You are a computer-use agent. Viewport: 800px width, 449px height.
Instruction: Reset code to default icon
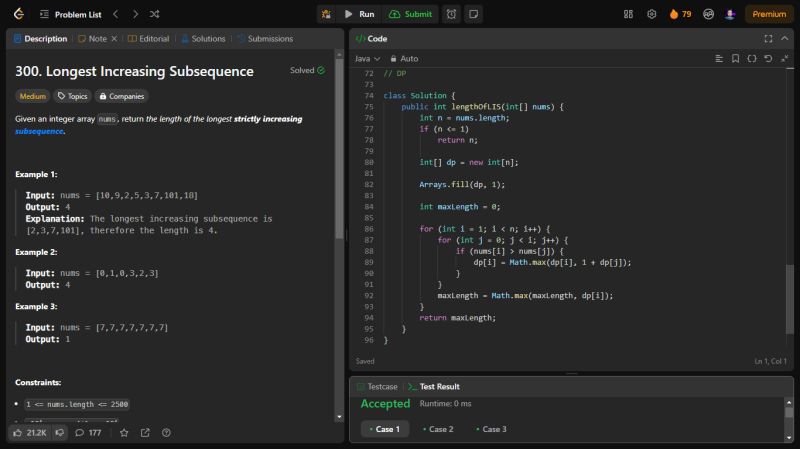768,59
